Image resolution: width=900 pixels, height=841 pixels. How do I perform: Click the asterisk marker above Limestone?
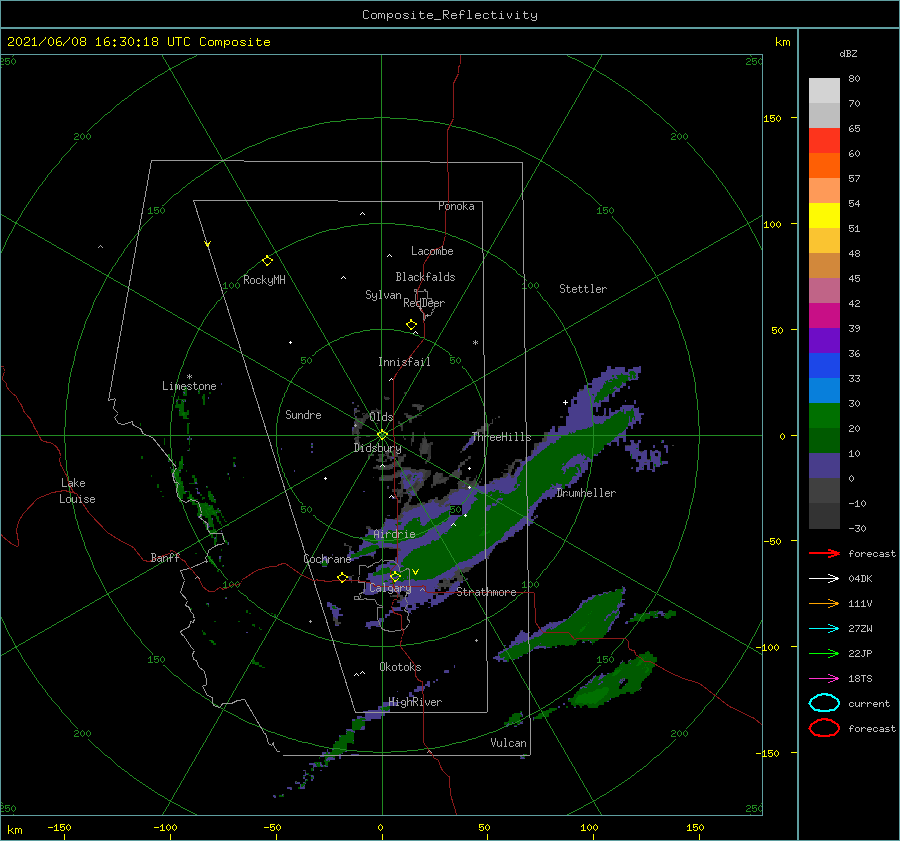[x=189, y=377]
